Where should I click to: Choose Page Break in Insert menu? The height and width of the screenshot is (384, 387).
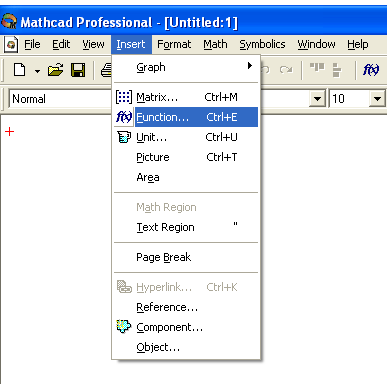coord(186,257)
